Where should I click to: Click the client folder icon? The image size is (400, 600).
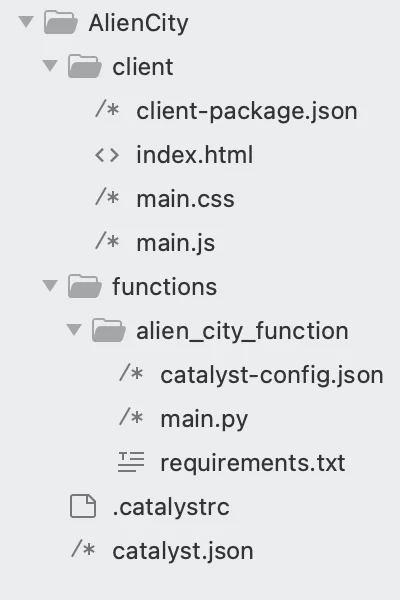coord(85,66)
